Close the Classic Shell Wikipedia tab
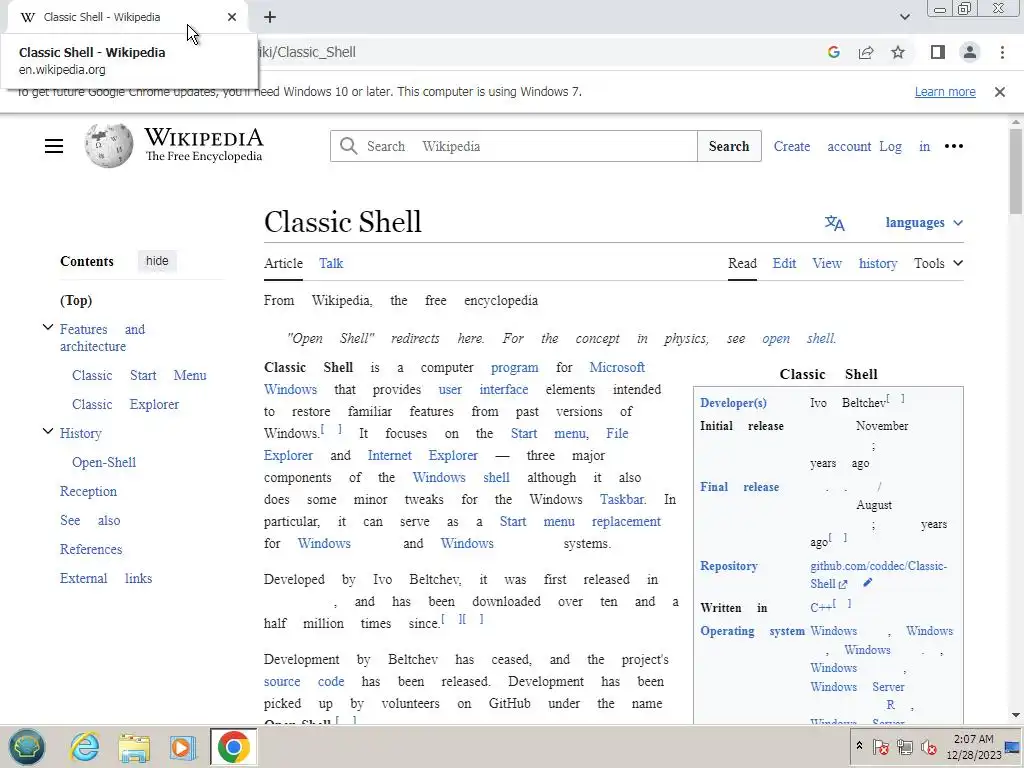 [x=232, y=17]
